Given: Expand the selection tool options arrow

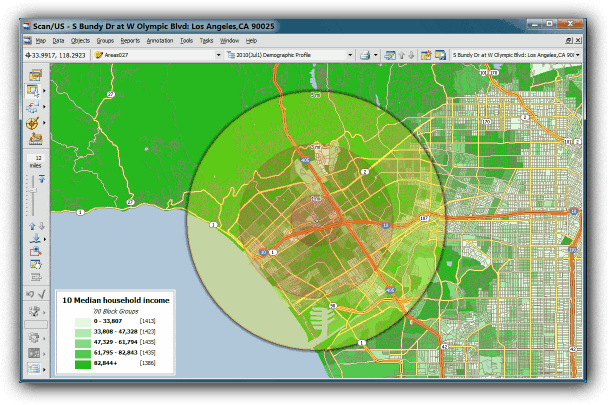Looking at the screenshot, I should pyautogui.click(x=44, y=91).
